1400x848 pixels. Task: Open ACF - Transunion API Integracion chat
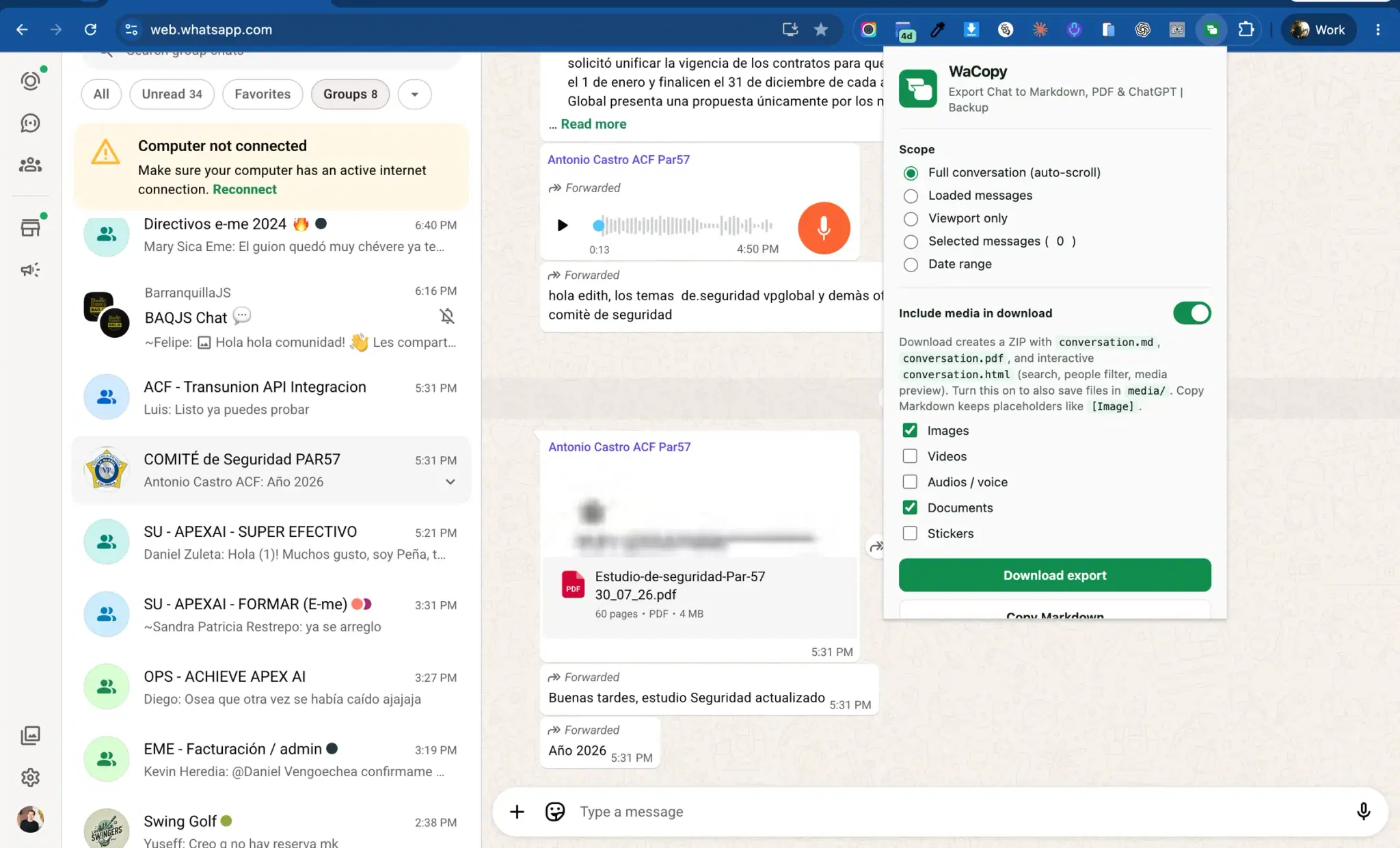[271, 397]
